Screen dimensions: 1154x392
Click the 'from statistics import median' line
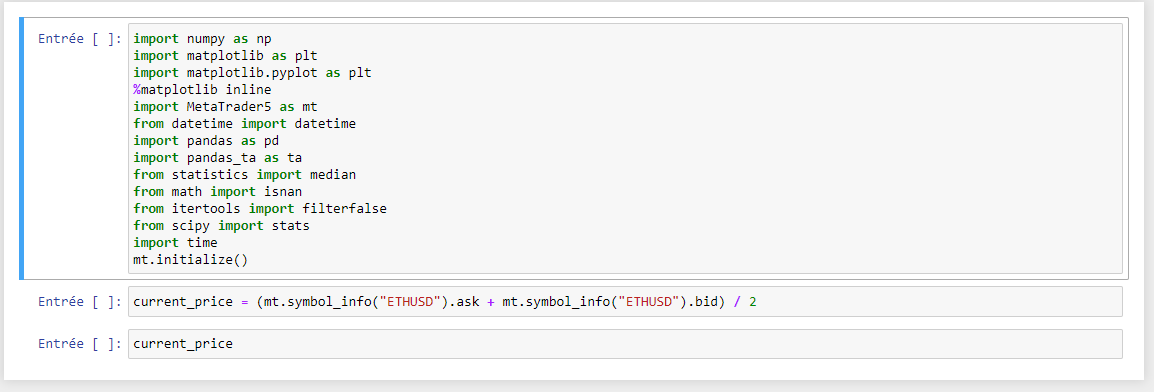click(x=244, y=174)
